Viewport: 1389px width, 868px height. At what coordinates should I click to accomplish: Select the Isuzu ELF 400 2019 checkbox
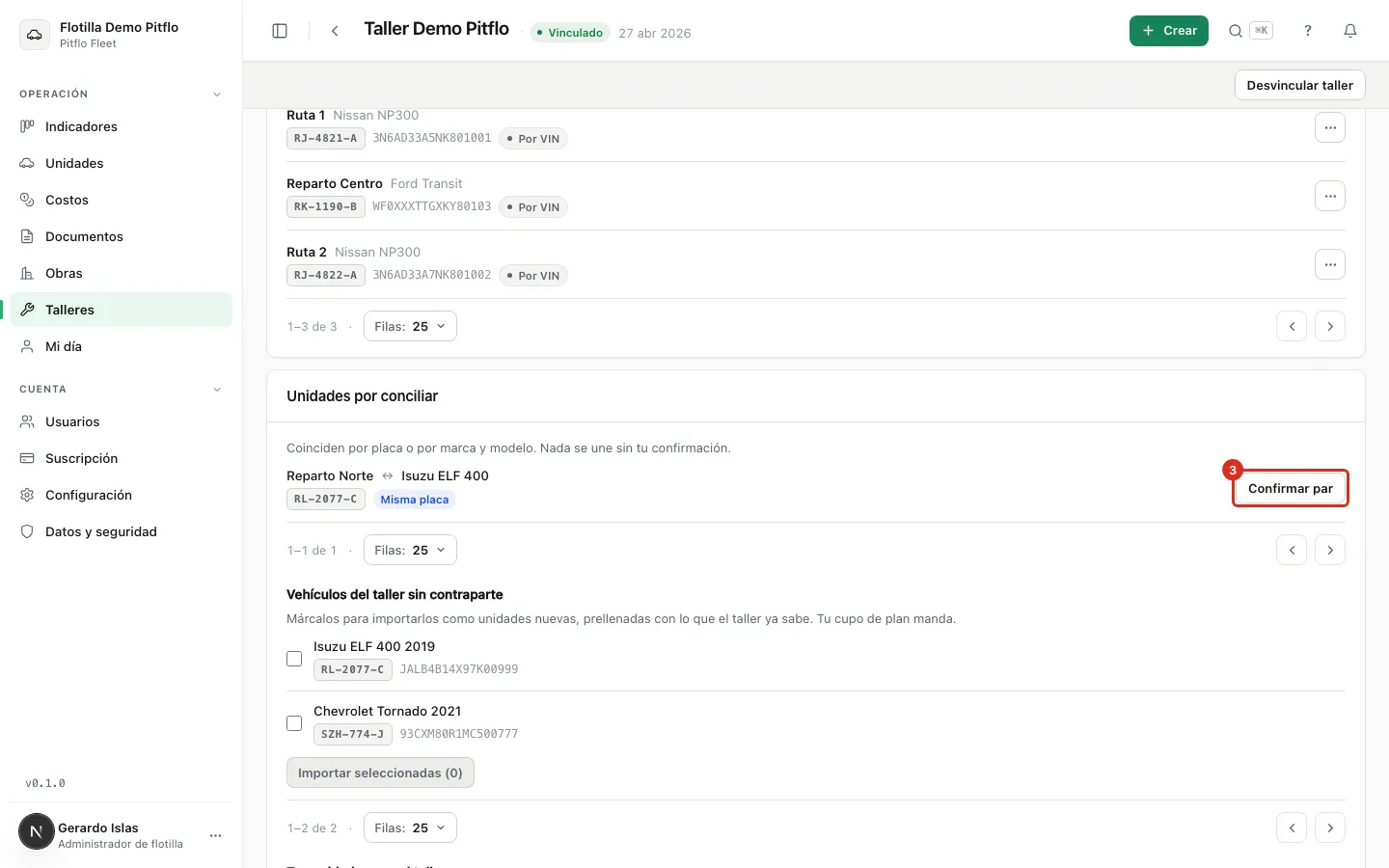pos(294,659)
